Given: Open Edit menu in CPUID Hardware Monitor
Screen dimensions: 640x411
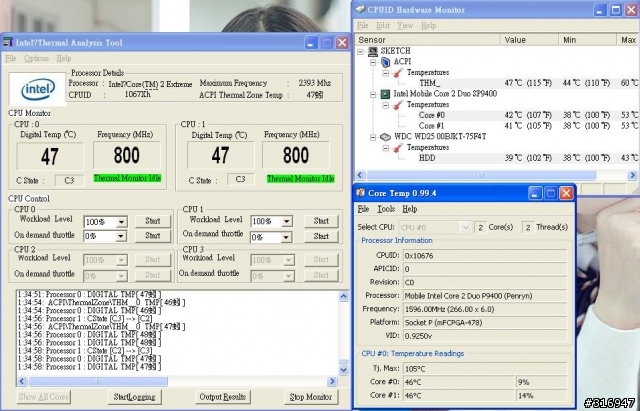Looking at the screenshot, I should (x=382, y=26).
